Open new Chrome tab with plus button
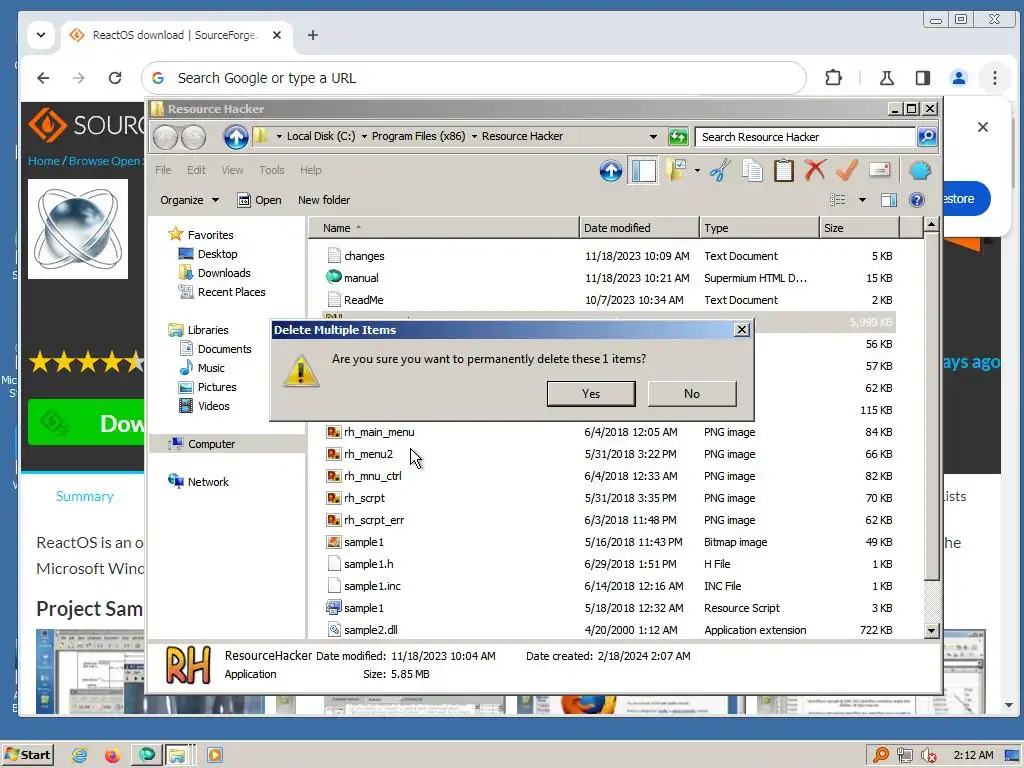 313,35
